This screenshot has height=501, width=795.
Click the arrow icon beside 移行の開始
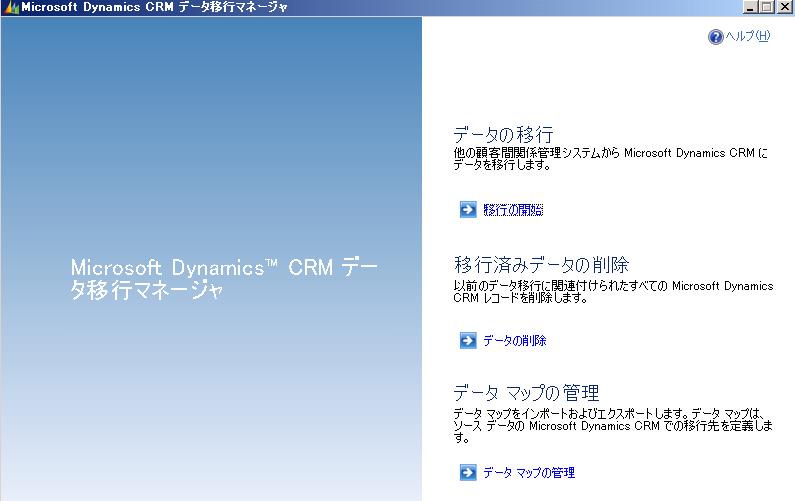(468, 209)
